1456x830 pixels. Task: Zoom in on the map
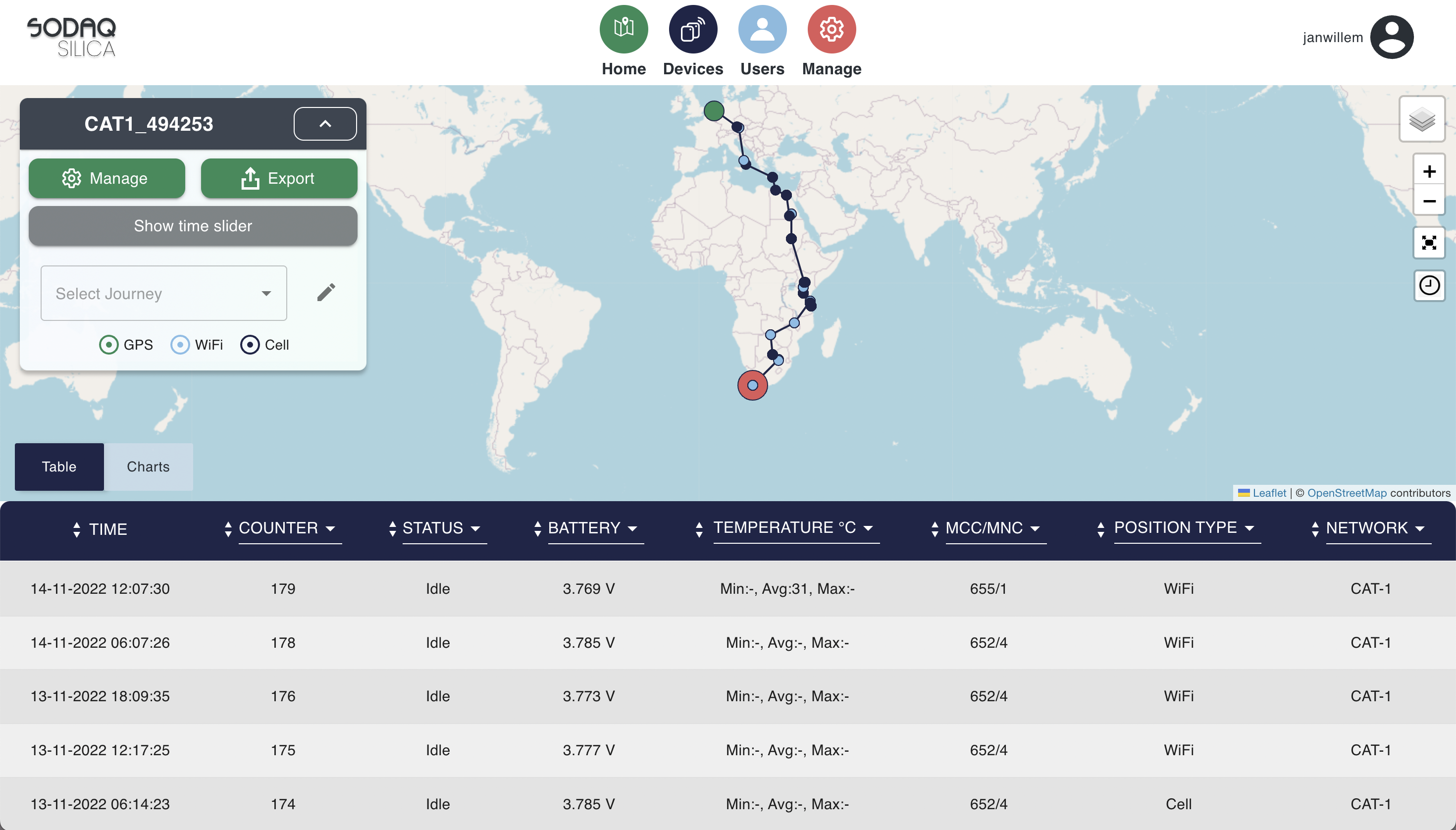click(1429, 171)
